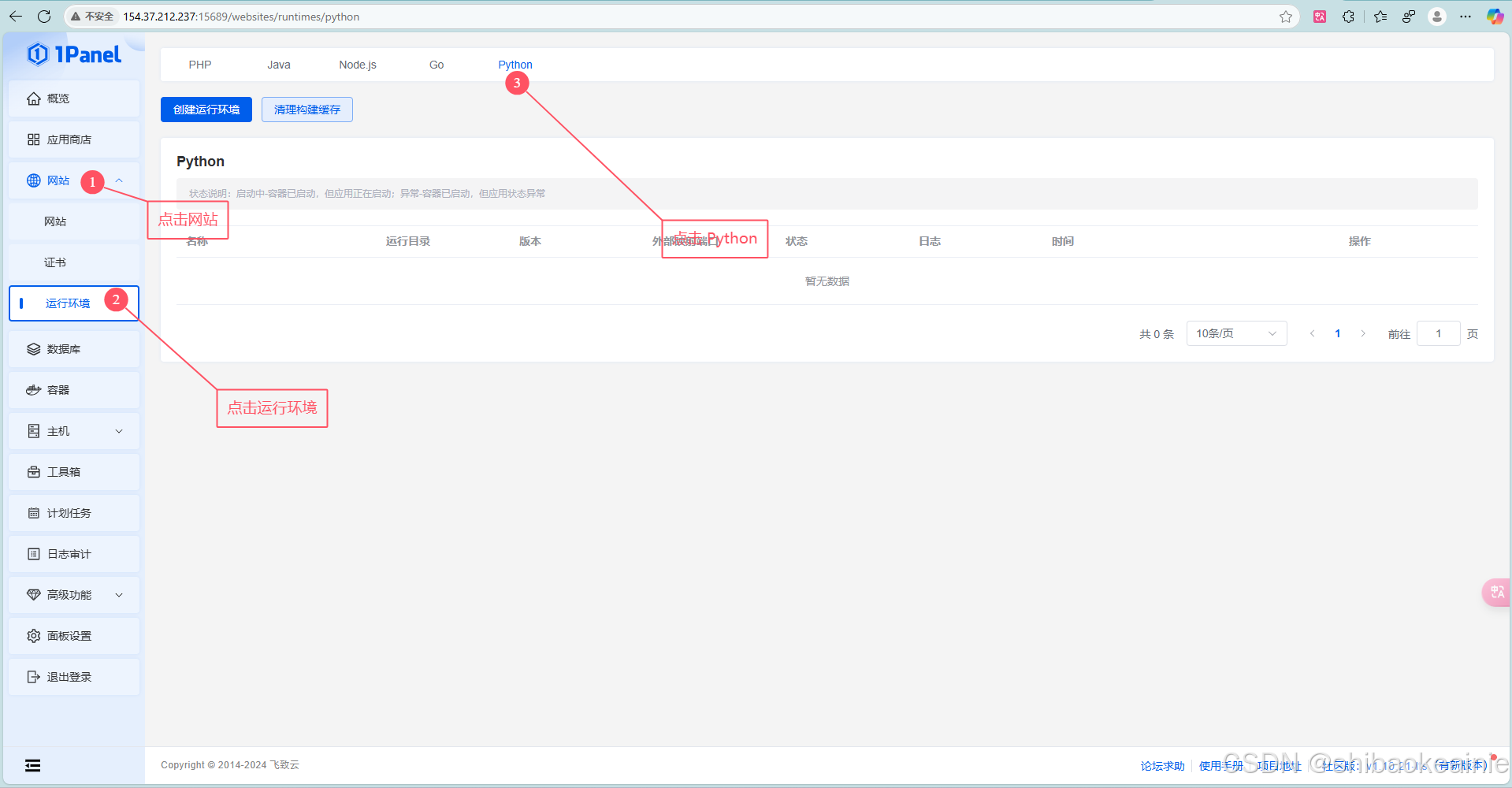Image resolution: width=1512 pixels, height=788 pixels.
Task: Click the 版本 column header
Action: pos(530,241)
